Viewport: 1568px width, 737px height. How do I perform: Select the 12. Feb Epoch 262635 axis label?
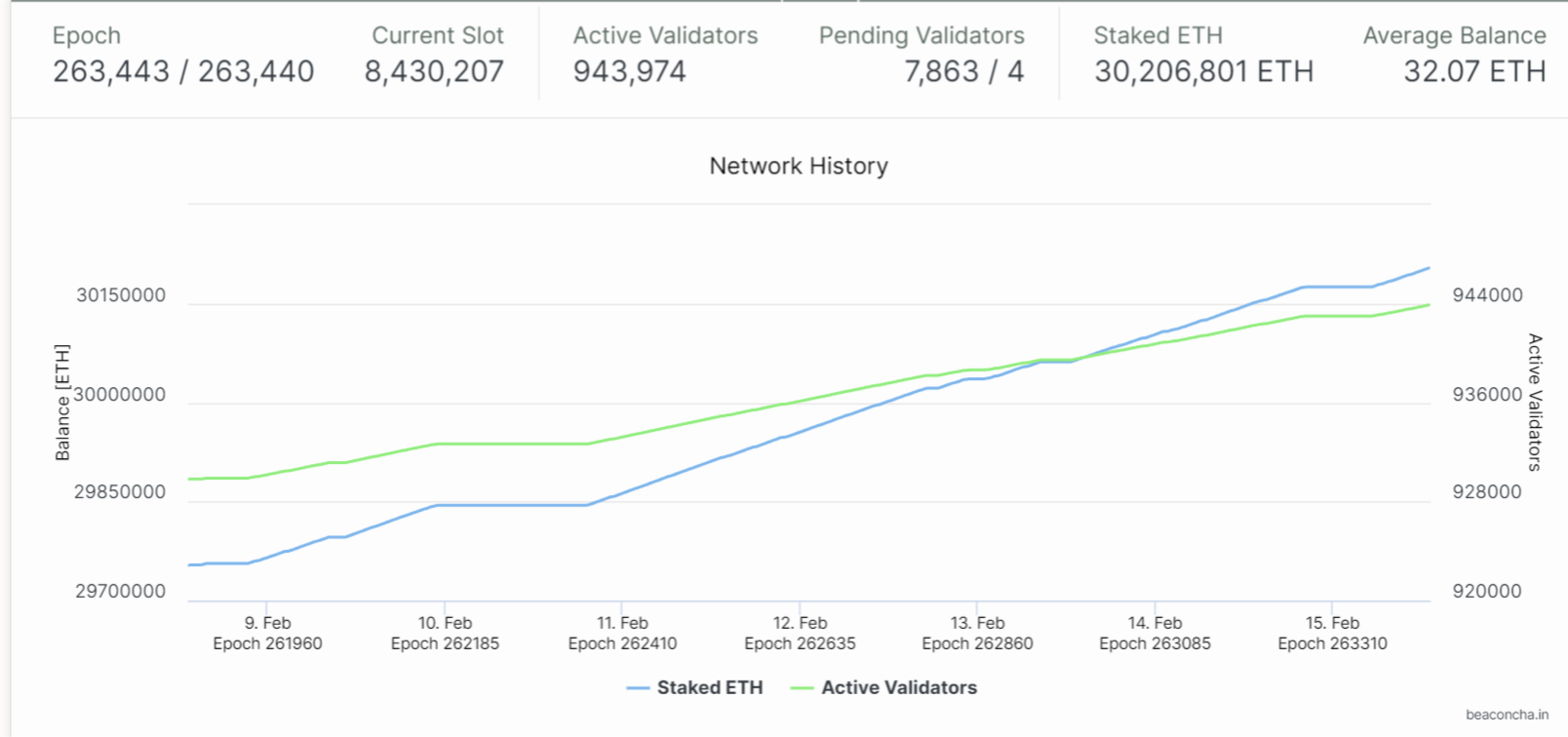[800, 633]
